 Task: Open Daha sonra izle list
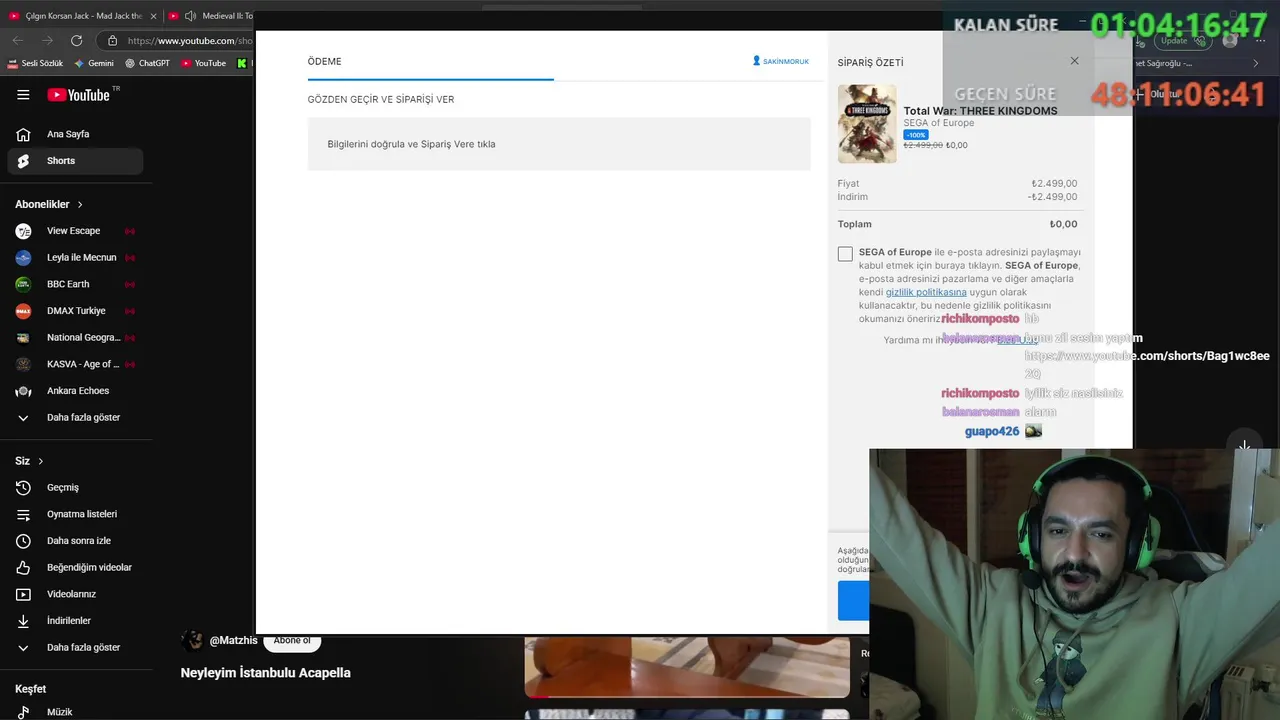tap(75, 541)
